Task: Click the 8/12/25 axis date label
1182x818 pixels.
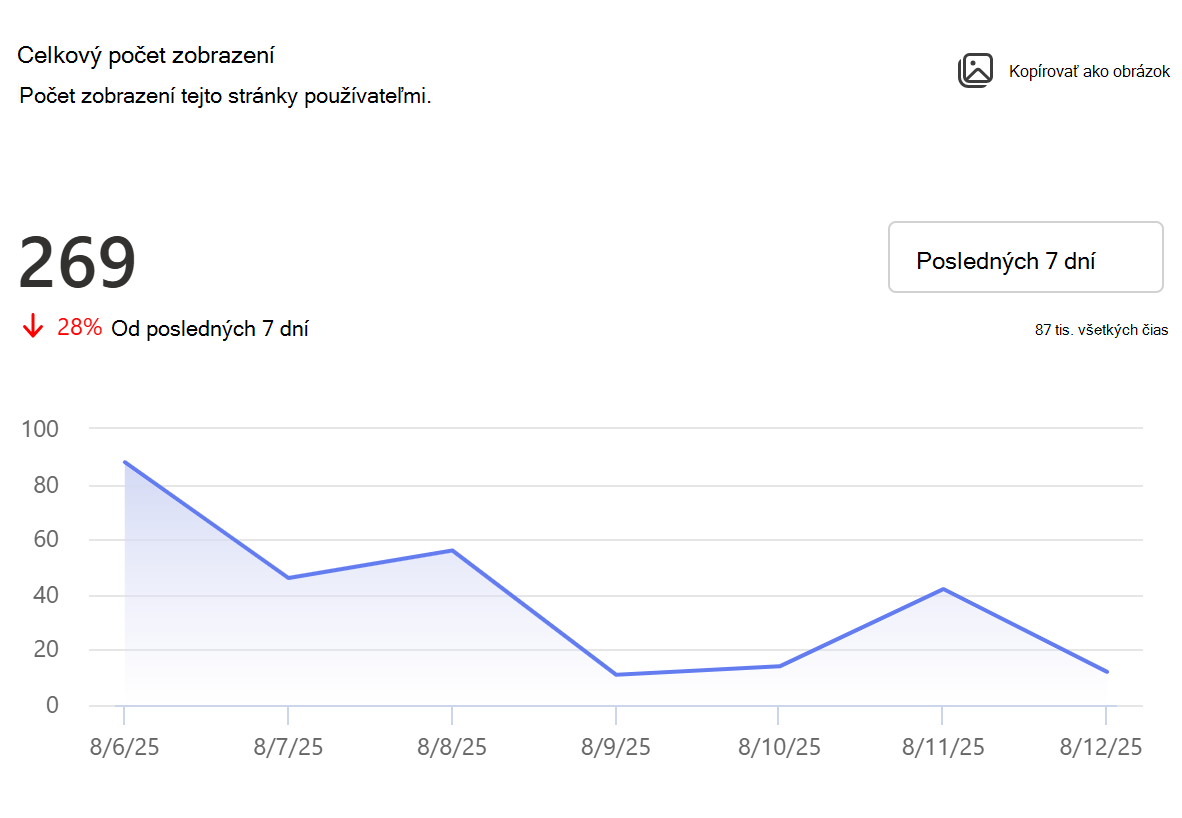Action: (1101, 747)
